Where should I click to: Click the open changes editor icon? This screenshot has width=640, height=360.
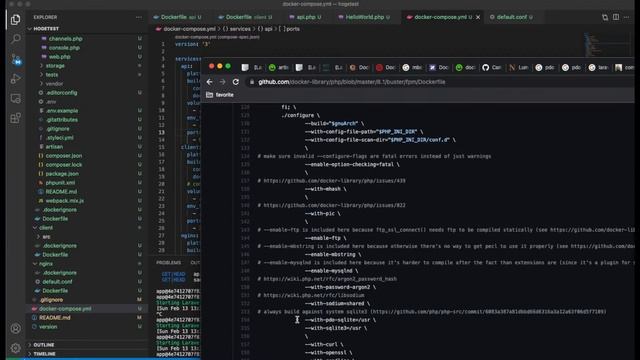(604, 17)
